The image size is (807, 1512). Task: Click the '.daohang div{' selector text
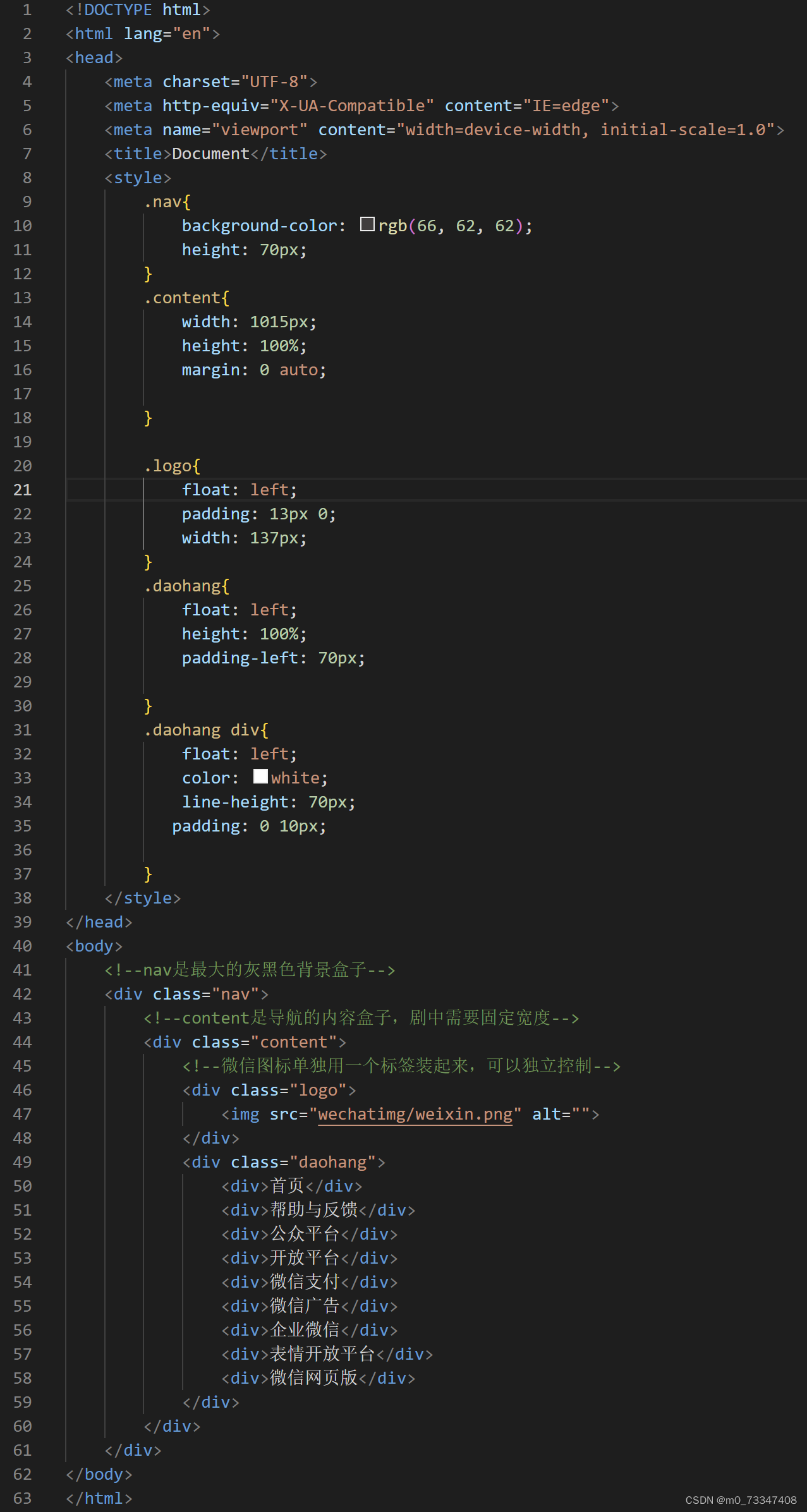tap(206, 730)
